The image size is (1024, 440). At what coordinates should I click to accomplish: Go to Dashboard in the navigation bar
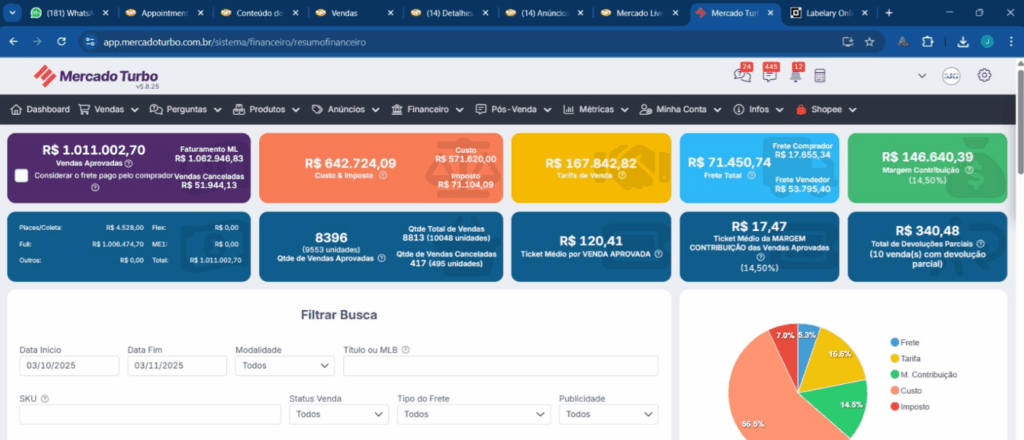pos(39,109)
